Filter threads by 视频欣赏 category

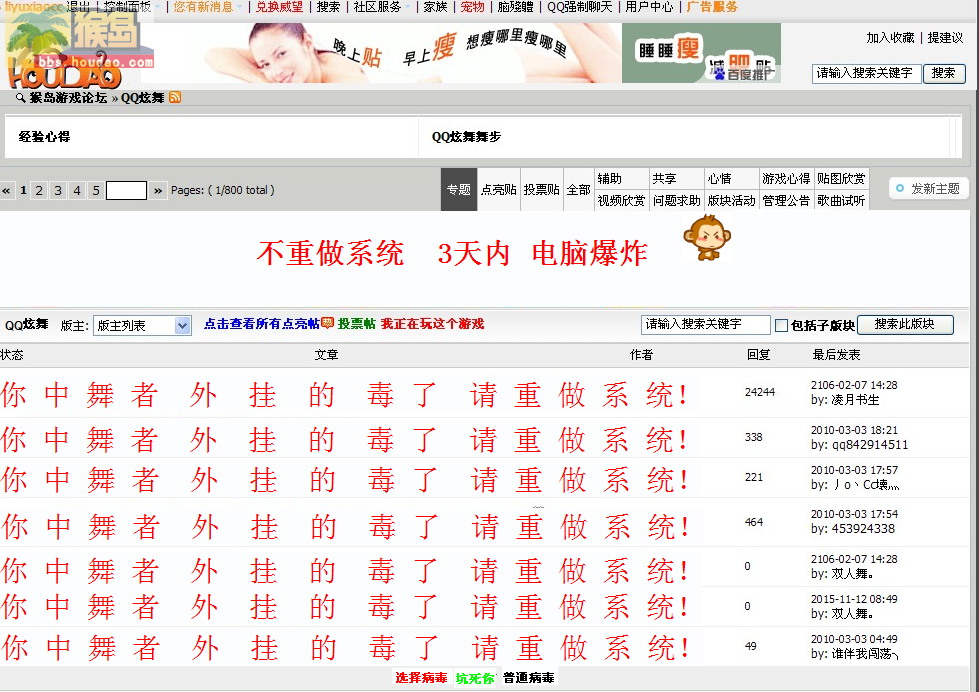(621, 200)
